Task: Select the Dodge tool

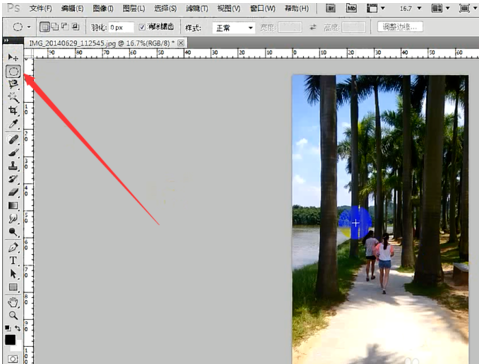Action: [13, 232]
